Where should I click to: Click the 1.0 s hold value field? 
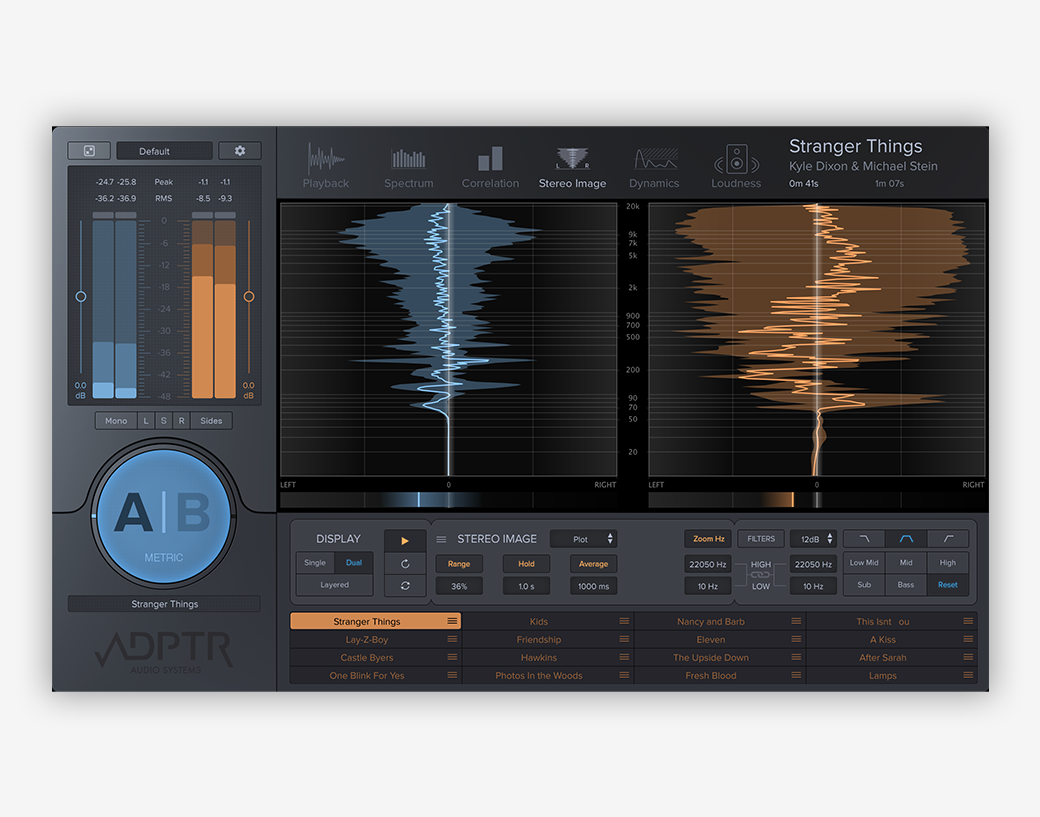click(x=526, y=586)
